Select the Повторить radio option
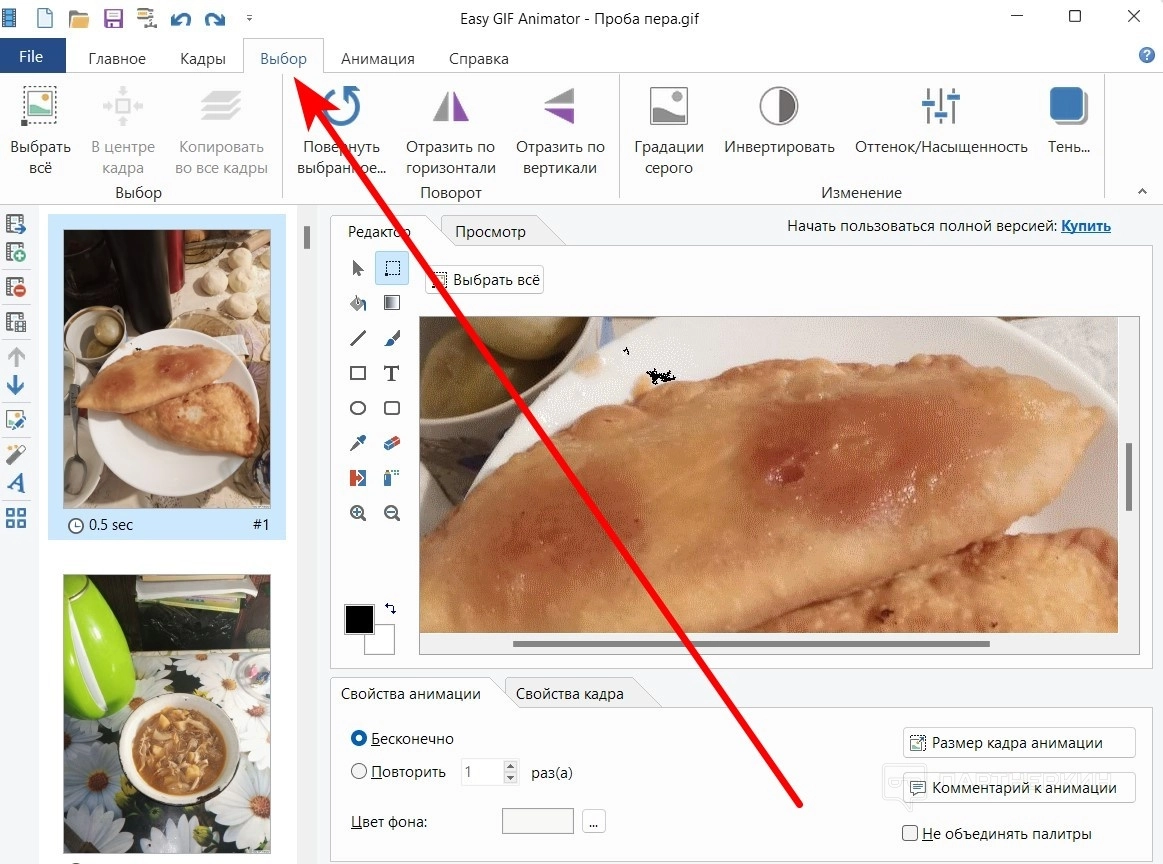Screen dimensions: 1163x864 click(358, 771)
